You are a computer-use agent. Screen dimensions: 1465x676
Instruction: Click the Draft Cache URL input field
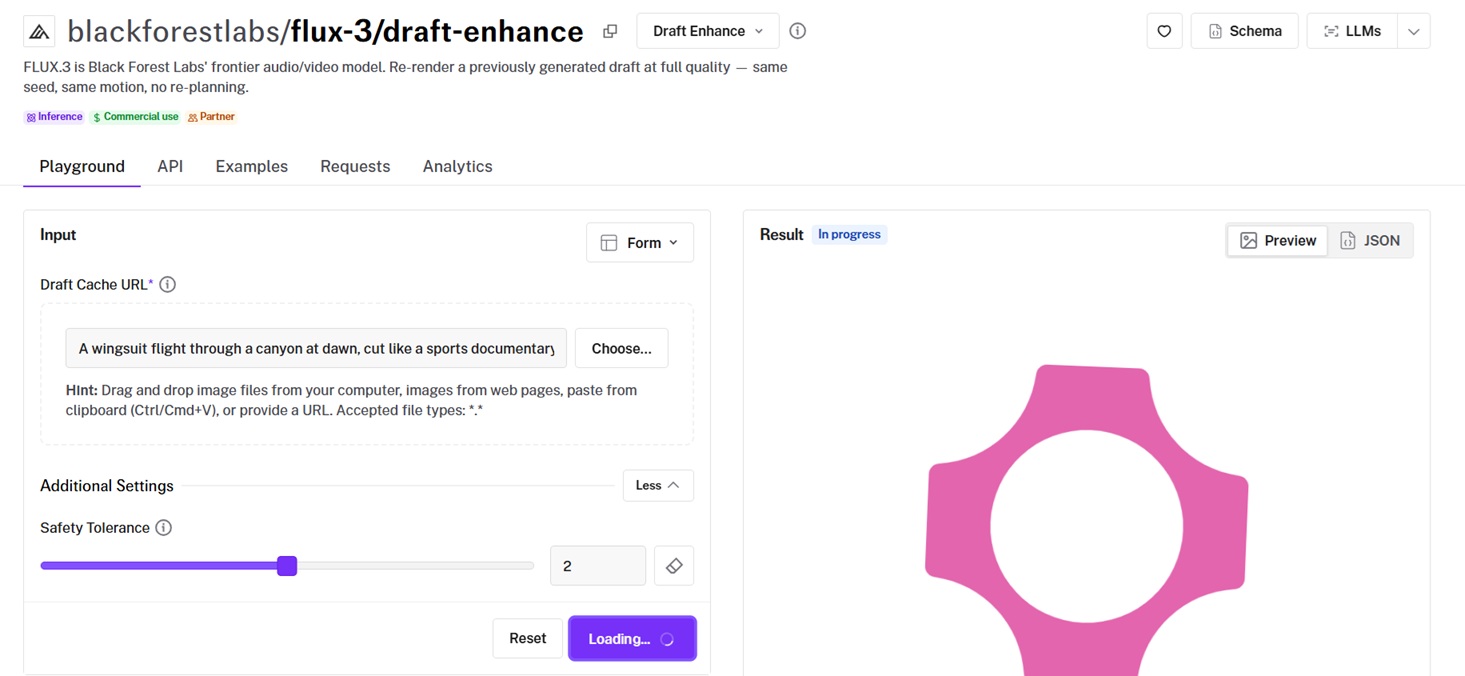(x=316, y=348)
